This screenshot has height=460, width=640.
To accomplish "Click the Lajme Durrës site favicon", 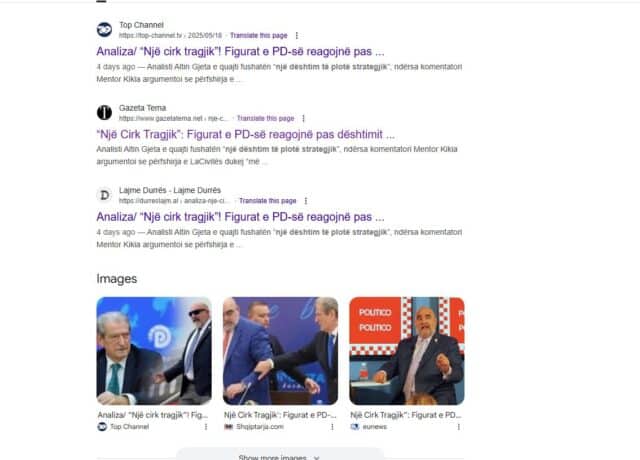I will (x=104, y=195).
